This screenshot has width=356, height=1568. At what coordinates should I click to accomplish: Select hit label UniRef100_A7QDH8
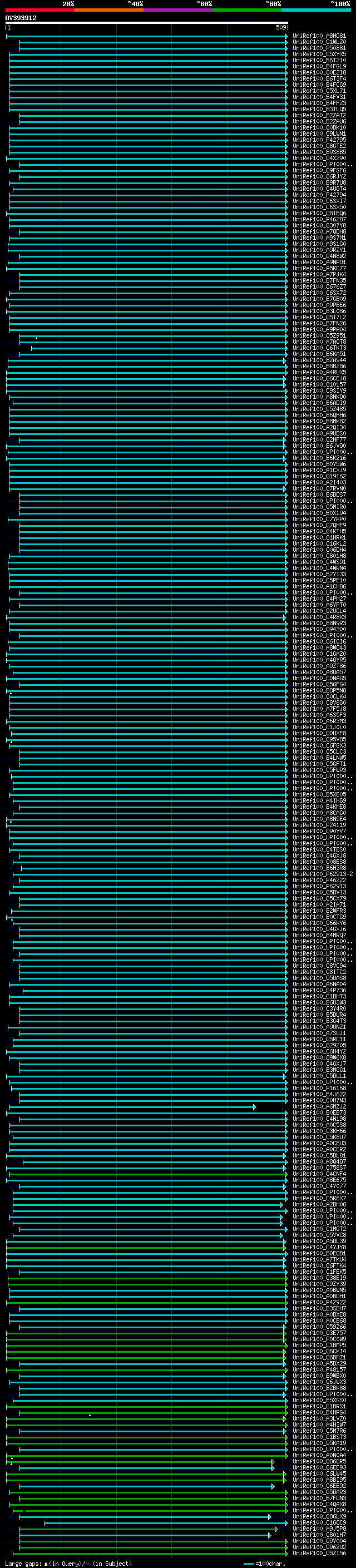coord(319,231)
